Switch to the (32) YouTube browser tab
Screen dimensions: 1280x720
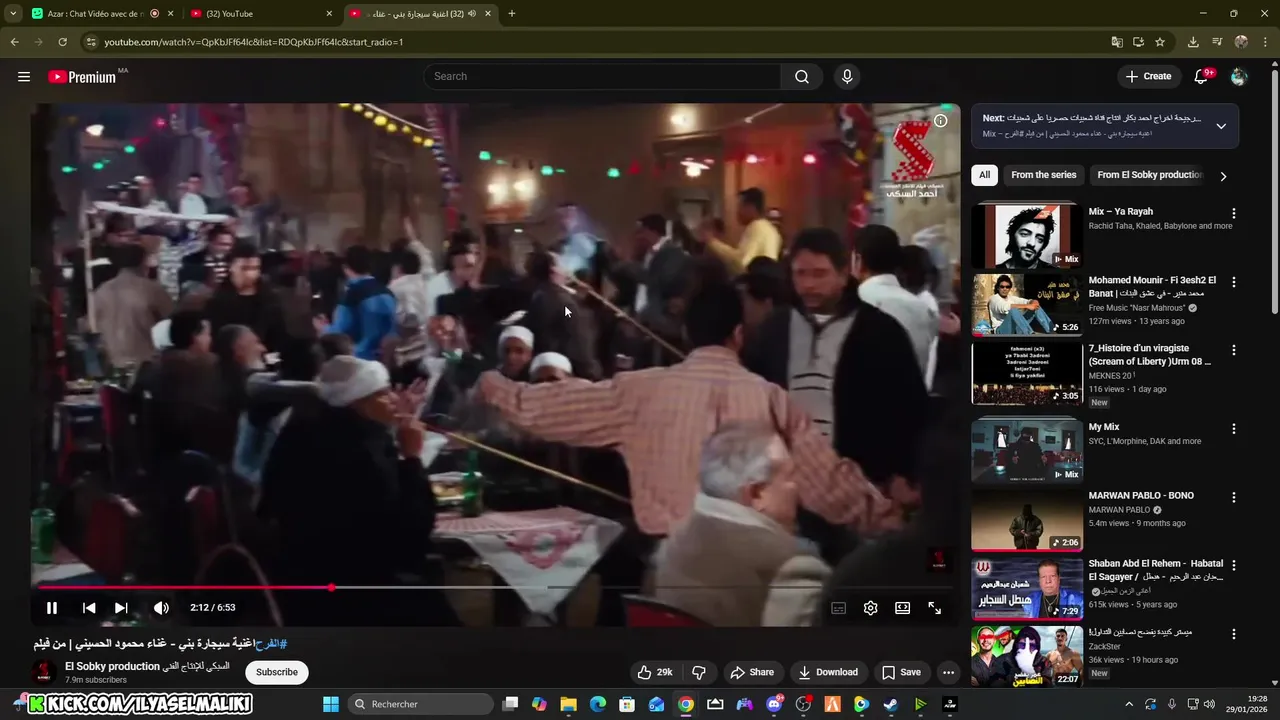point(260,14)
